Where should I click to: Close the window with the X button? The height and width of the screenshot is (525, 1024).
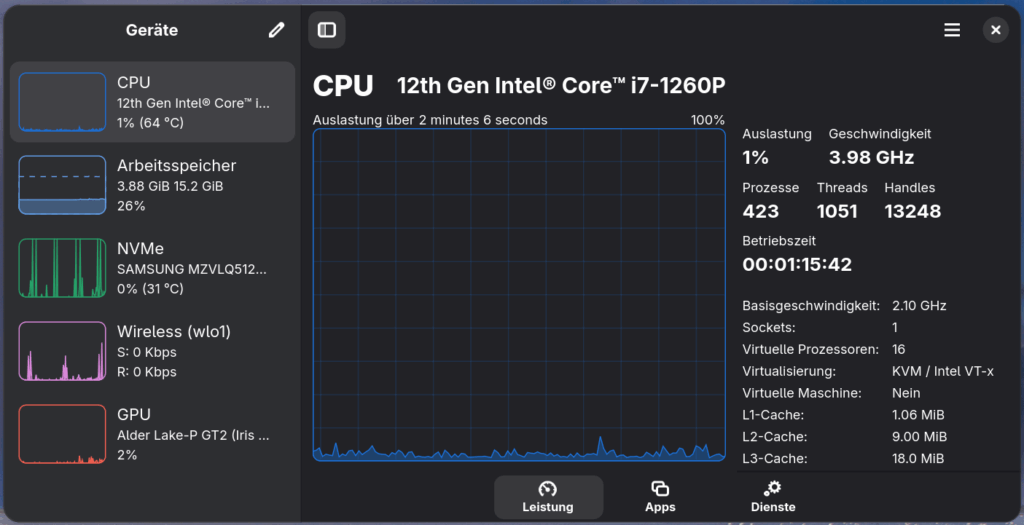(995, 30)
